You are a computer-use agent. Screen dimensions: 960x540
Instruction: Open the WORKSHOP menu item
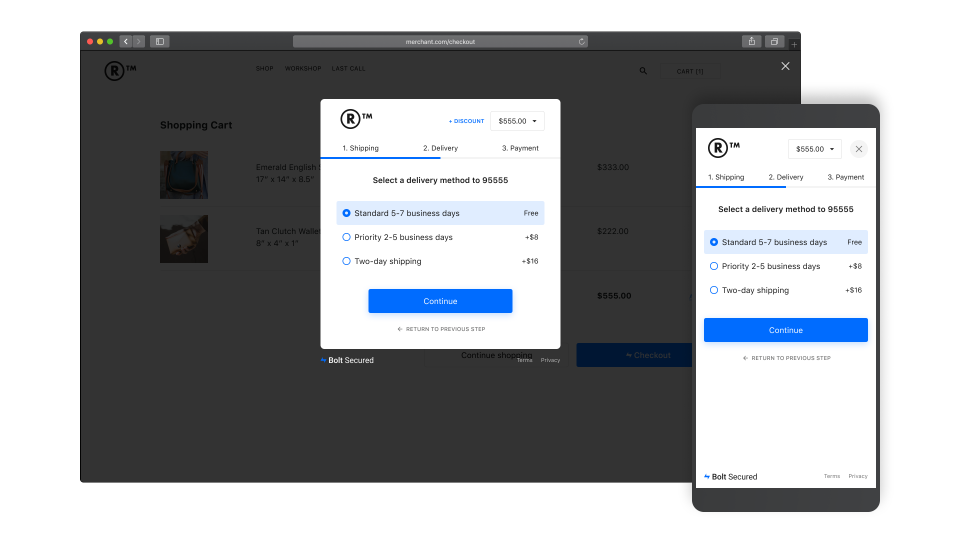[302, 69]
